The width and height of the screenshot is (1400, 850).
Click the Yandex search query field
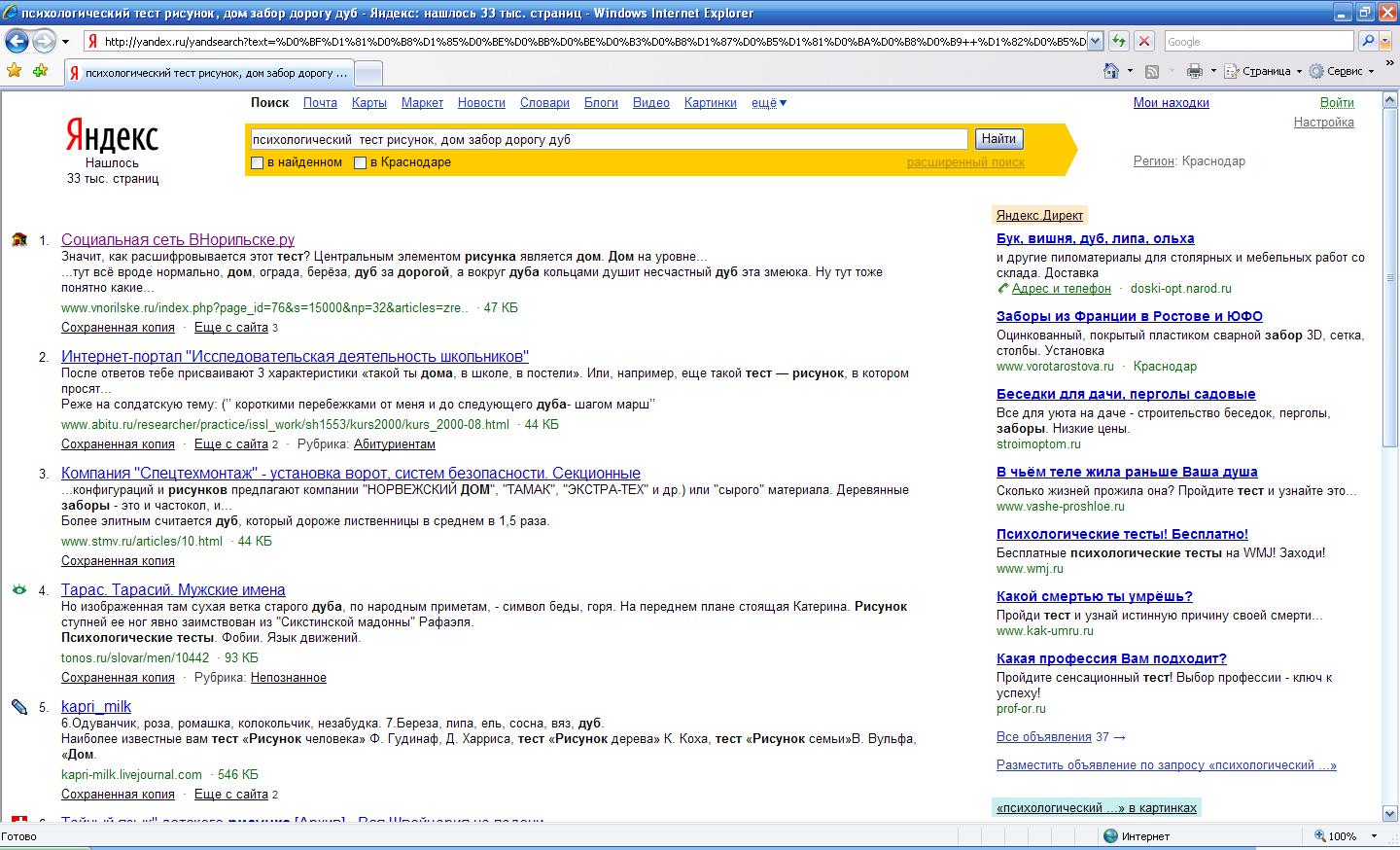[609, 139]
